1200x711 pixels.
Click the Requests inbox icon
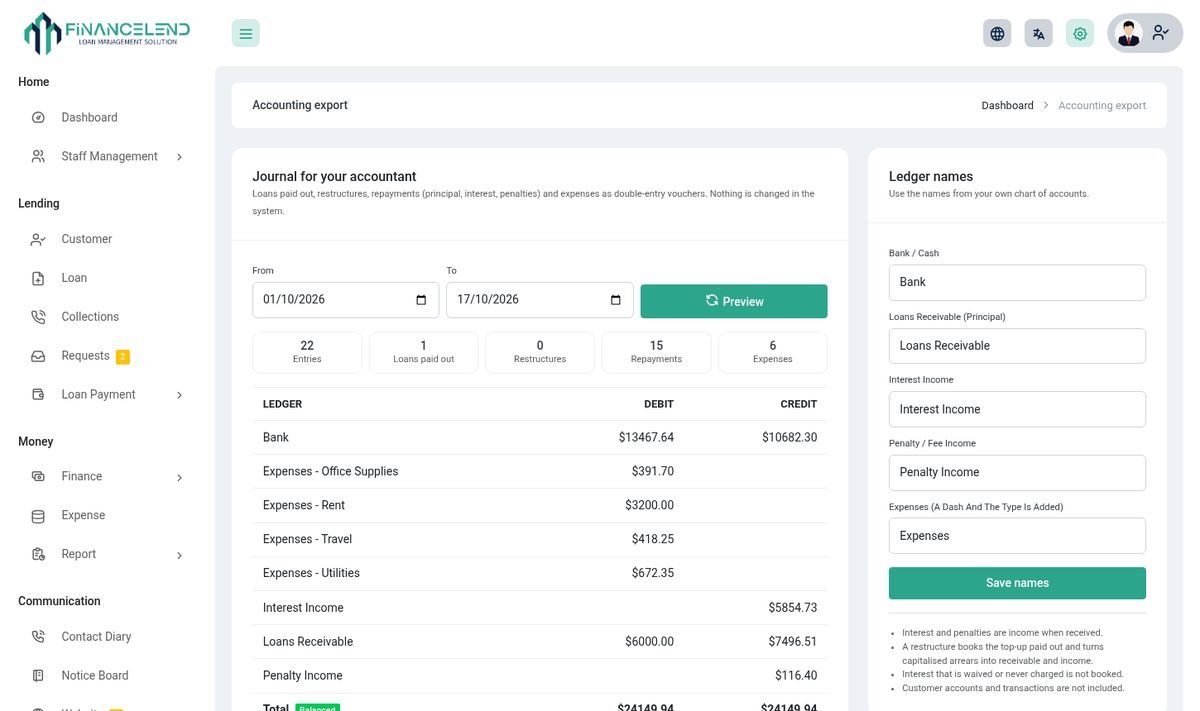click(x=38, y=356)
